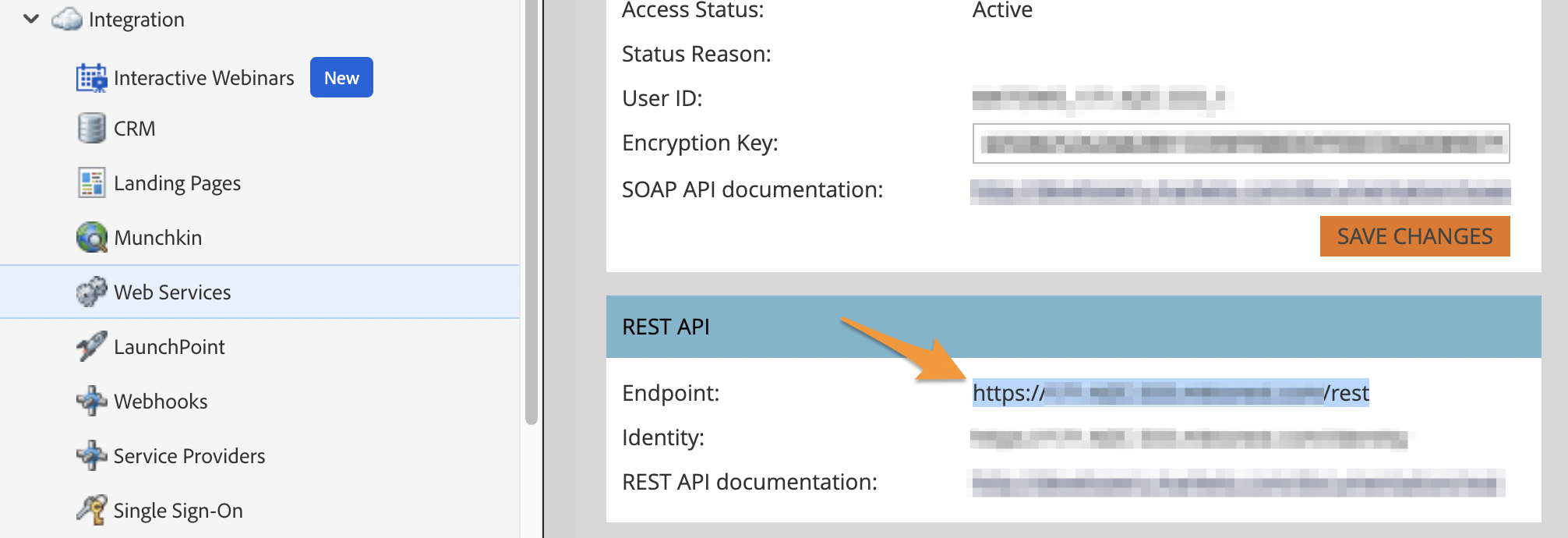1568x538 pixels.
Task: Open Single Sign-On settings
Action: click(178, 511)
